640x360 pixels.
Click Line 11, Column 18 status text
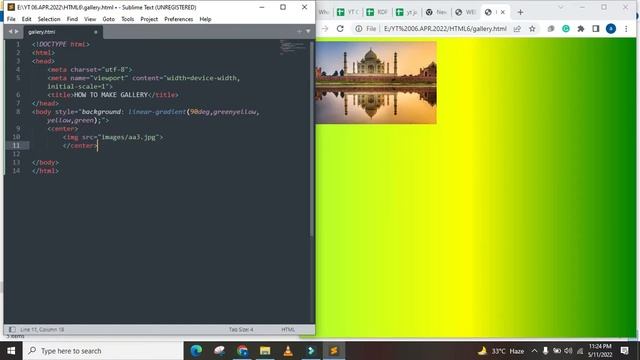[42, 329]
